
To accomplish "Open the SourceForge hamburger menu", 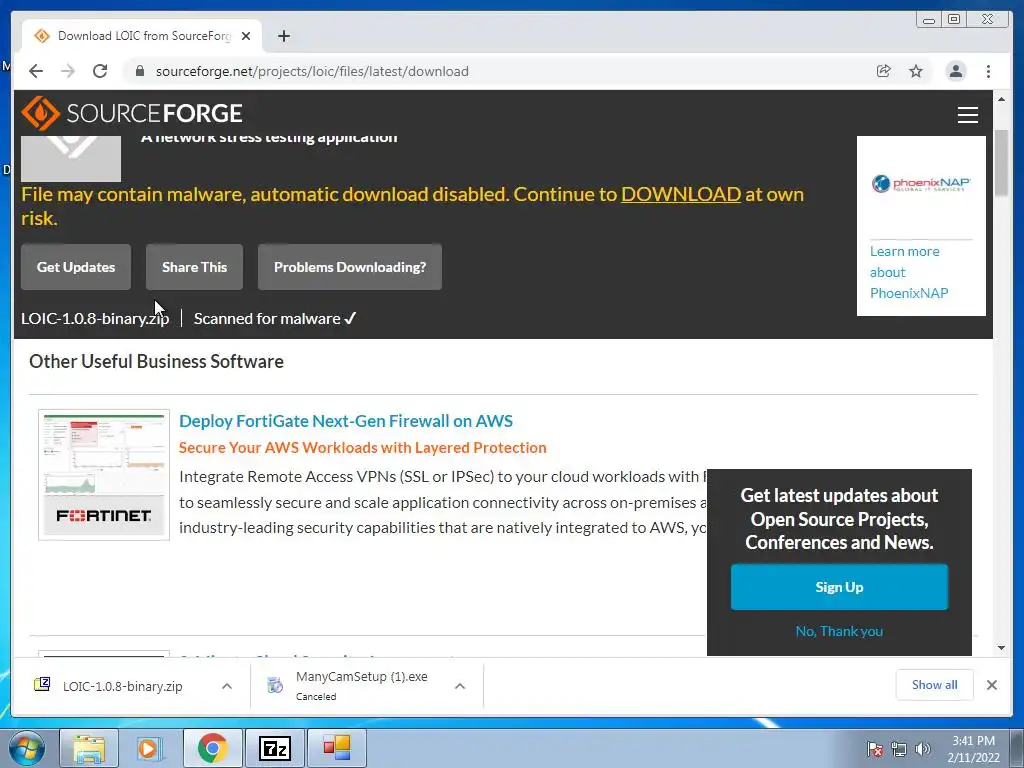I will [968, 114].
